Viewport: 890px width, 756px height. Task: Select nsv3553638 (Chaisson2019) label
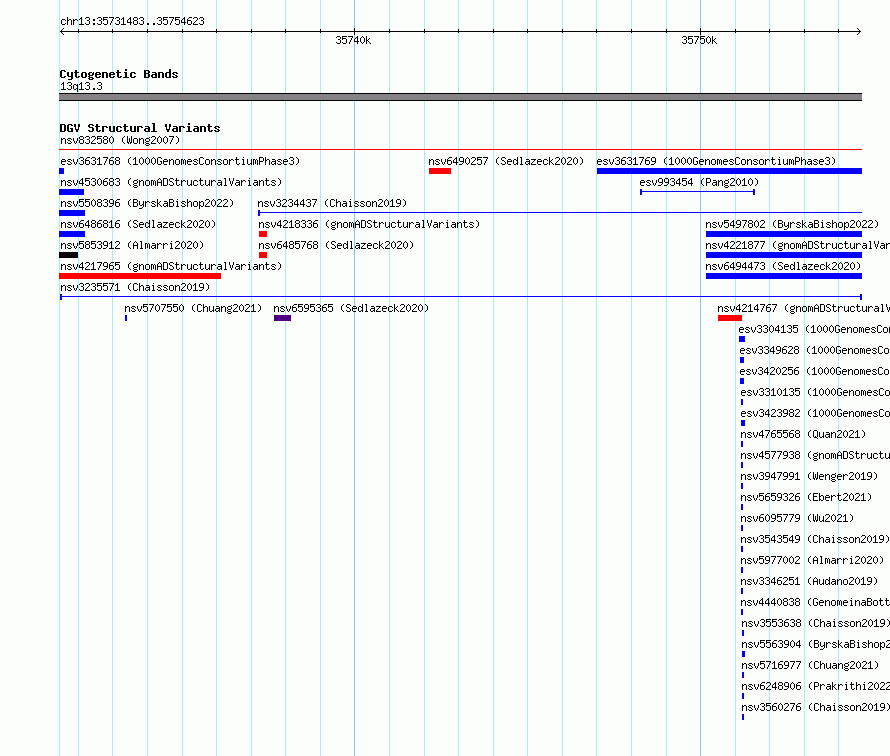point(816,623)
